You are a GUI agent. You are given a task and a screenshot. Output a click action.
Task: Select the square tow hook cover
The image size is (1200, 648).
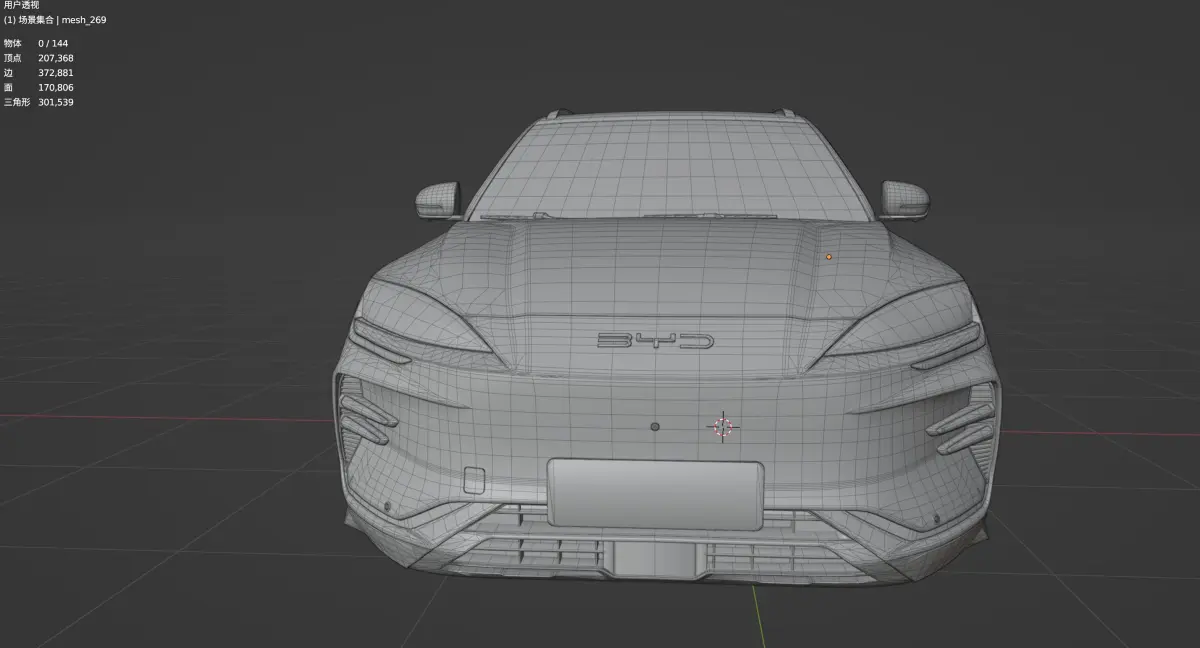[x=474, y=480]
